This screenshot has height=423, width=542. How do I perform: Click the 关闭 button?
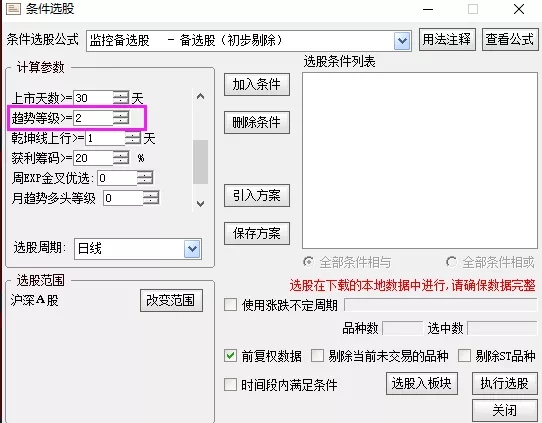pyautogui.click(x=505, y=411)
